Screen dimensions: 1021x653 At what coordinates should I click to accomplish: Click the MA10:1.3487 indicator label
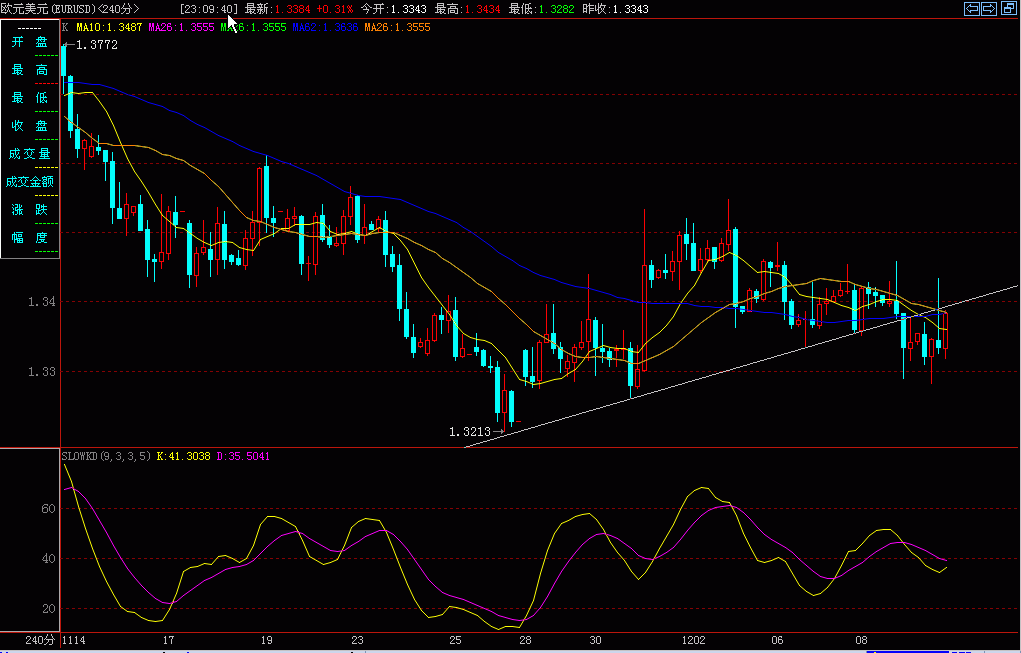[x=109, y=27]
